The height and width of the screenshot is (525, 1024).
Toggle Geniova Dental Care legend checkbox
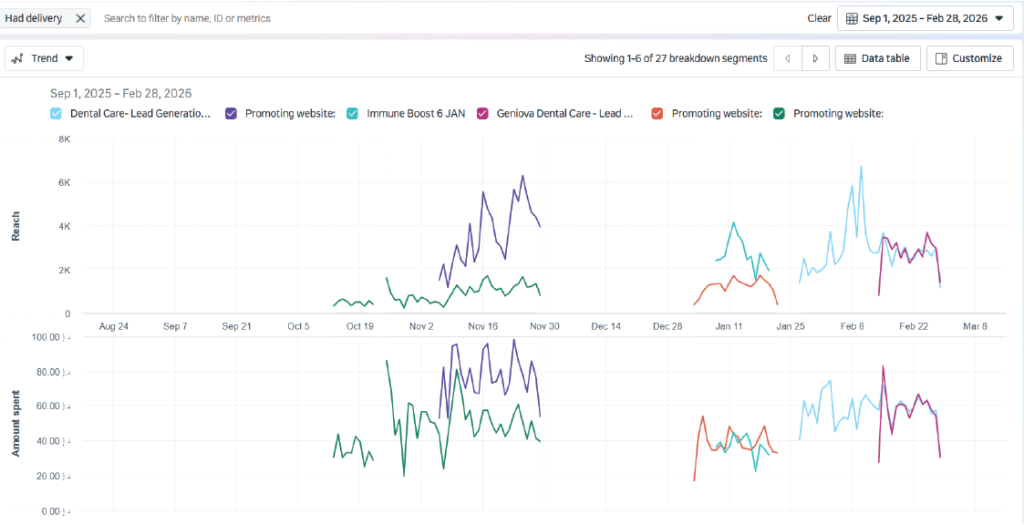(483, 114)
